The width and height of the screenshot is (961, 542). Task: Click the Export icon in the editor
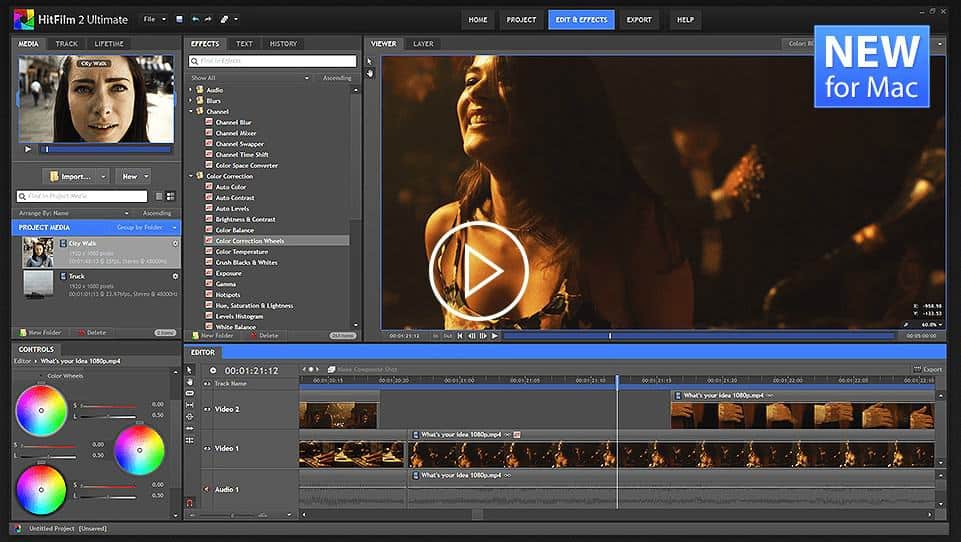[x=917, y=369]
